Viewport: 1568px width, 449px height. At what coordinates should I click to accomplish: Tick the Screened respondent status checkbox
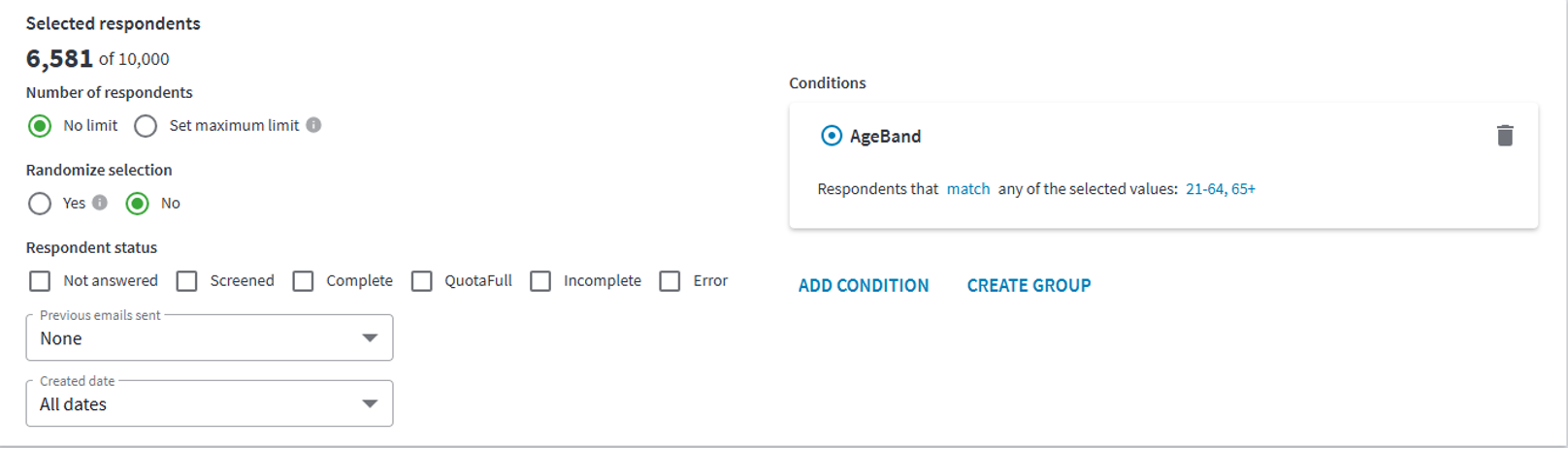tap(187, 281)
